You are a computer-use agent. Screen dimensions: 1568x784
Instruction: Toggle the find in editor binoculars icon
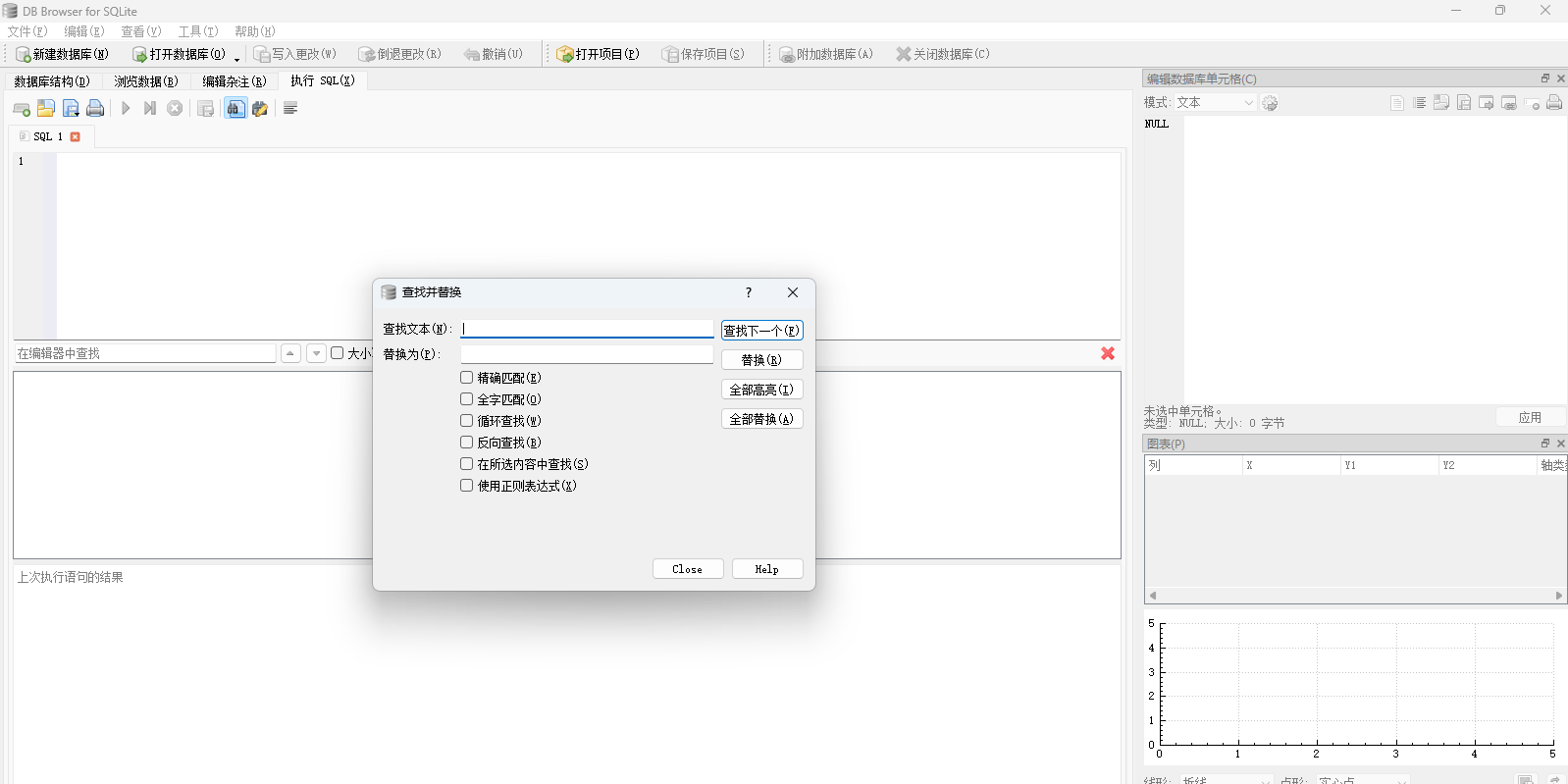tap(235, 109)
